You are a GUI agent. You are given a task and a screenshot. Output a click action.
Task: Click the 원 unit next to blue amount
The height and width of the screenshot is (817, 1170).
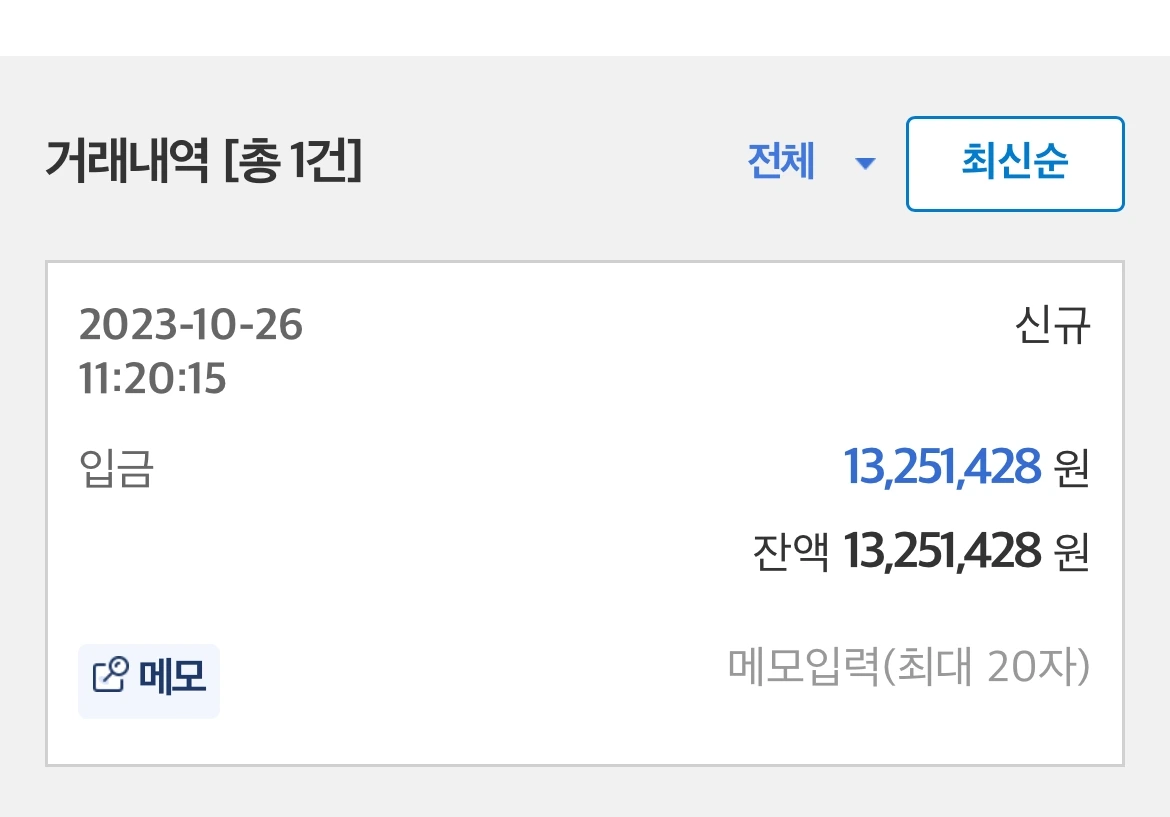point(1071,468)
